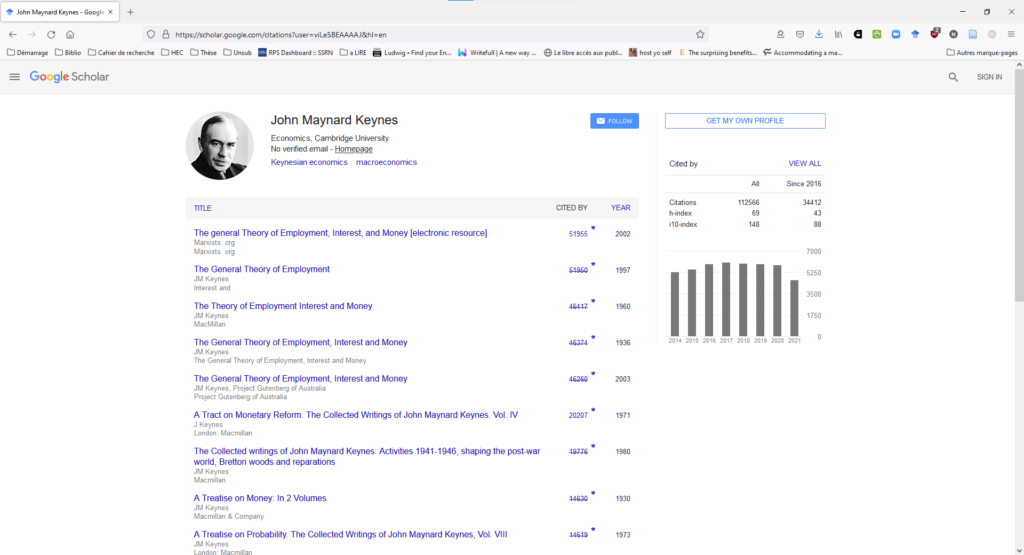The width and height of the screenshot is (1024, 555).
Task: Sort publications by CITED BY column
Action: coord(571,208)
